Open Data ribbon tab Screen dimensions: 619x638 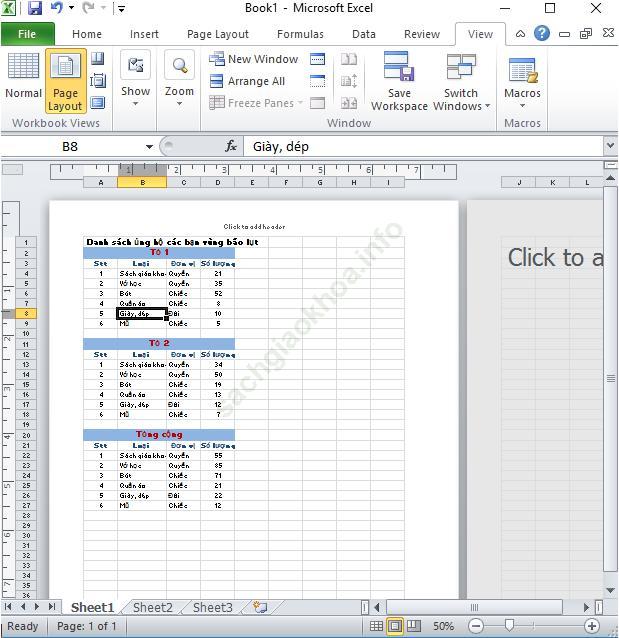point(364,34)
